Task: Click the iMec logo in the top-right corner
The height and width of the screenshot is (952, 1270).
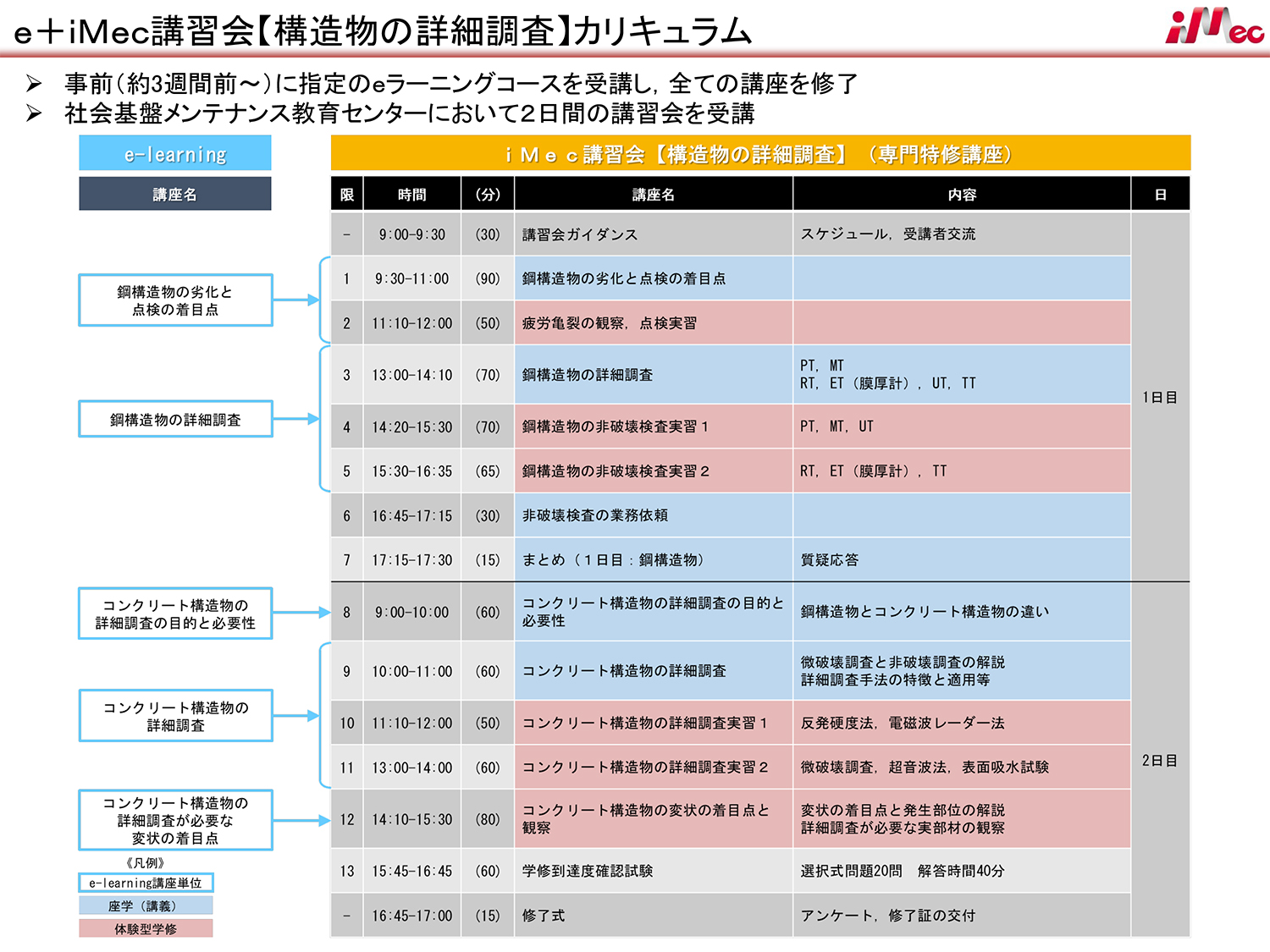Action: [1213, 26]
